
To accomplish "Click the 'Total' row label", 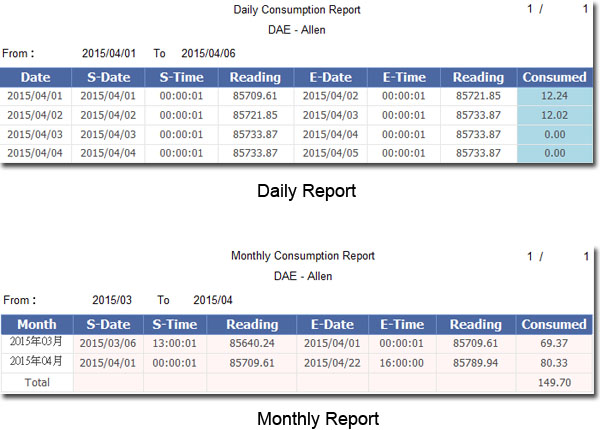I will [x=37, y=382].
